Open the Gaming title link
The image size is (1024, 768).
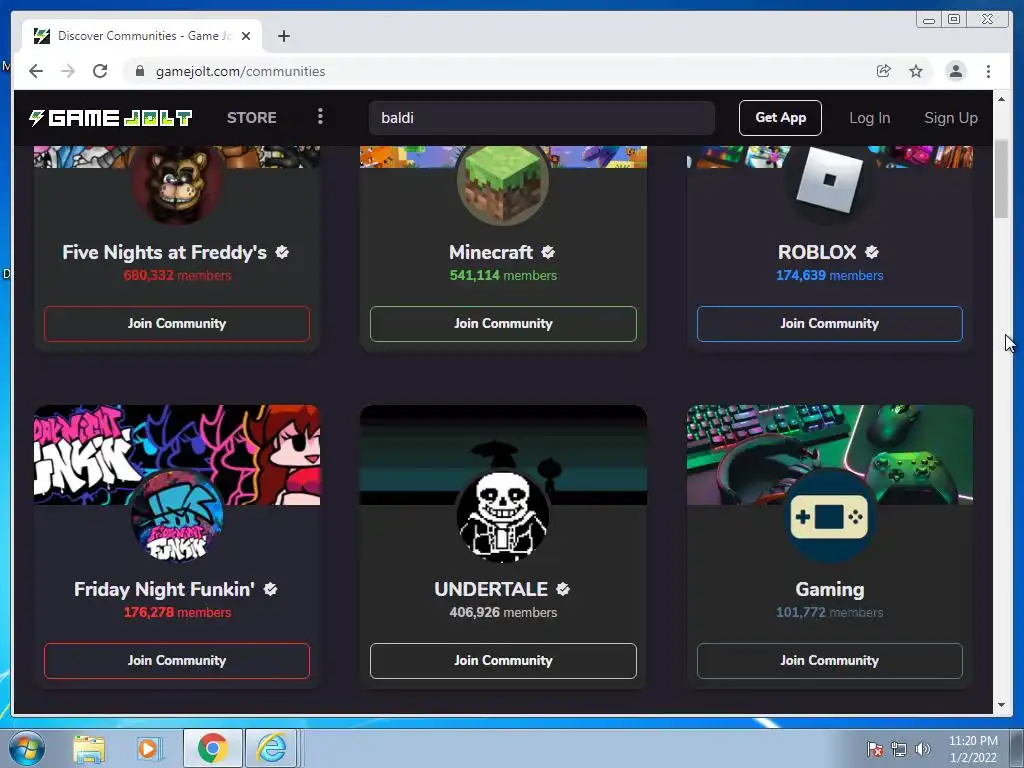click(x=829, y=589)
